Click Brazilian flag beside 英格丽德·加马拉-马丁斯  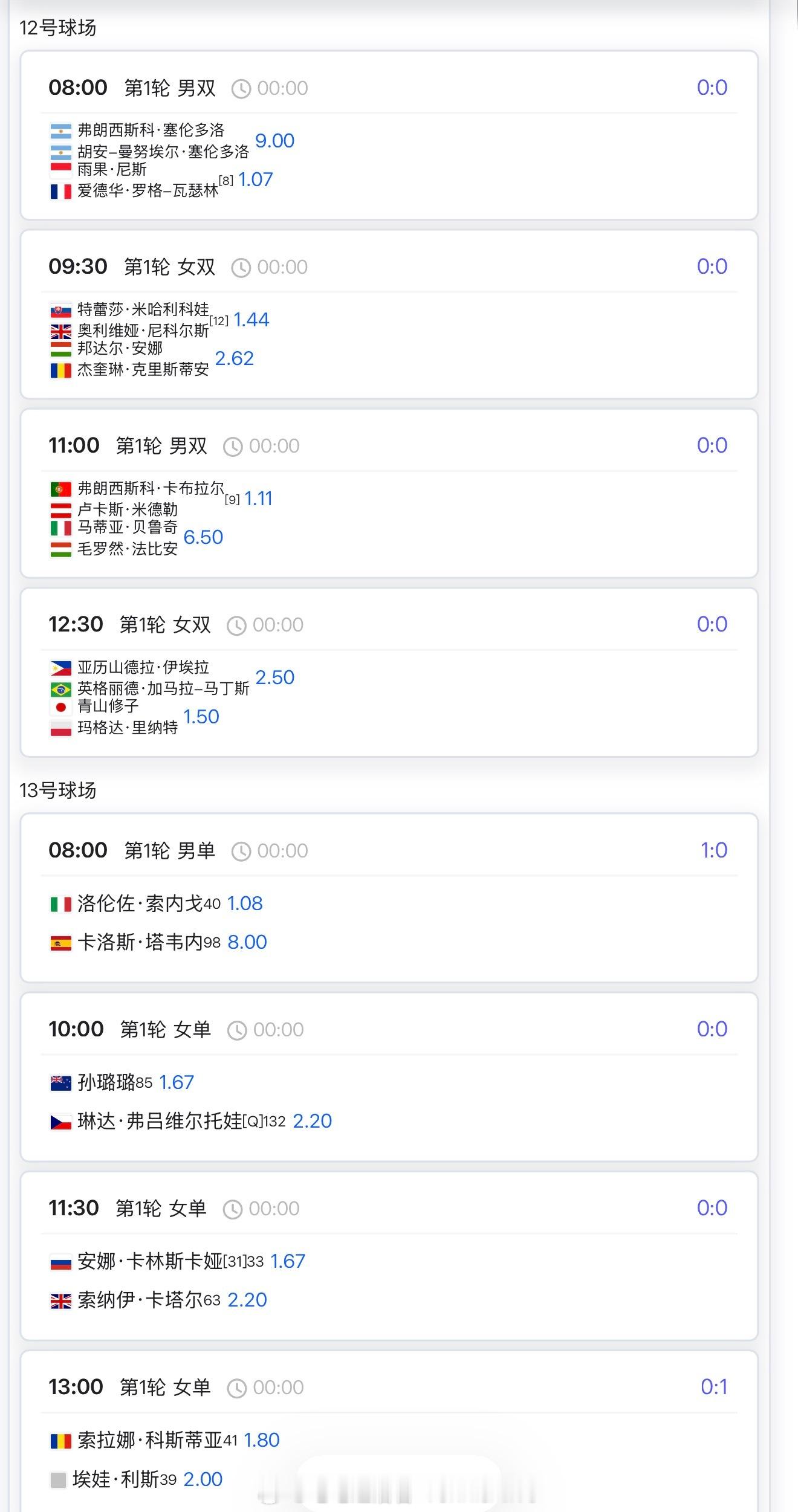tap(60, 690)
